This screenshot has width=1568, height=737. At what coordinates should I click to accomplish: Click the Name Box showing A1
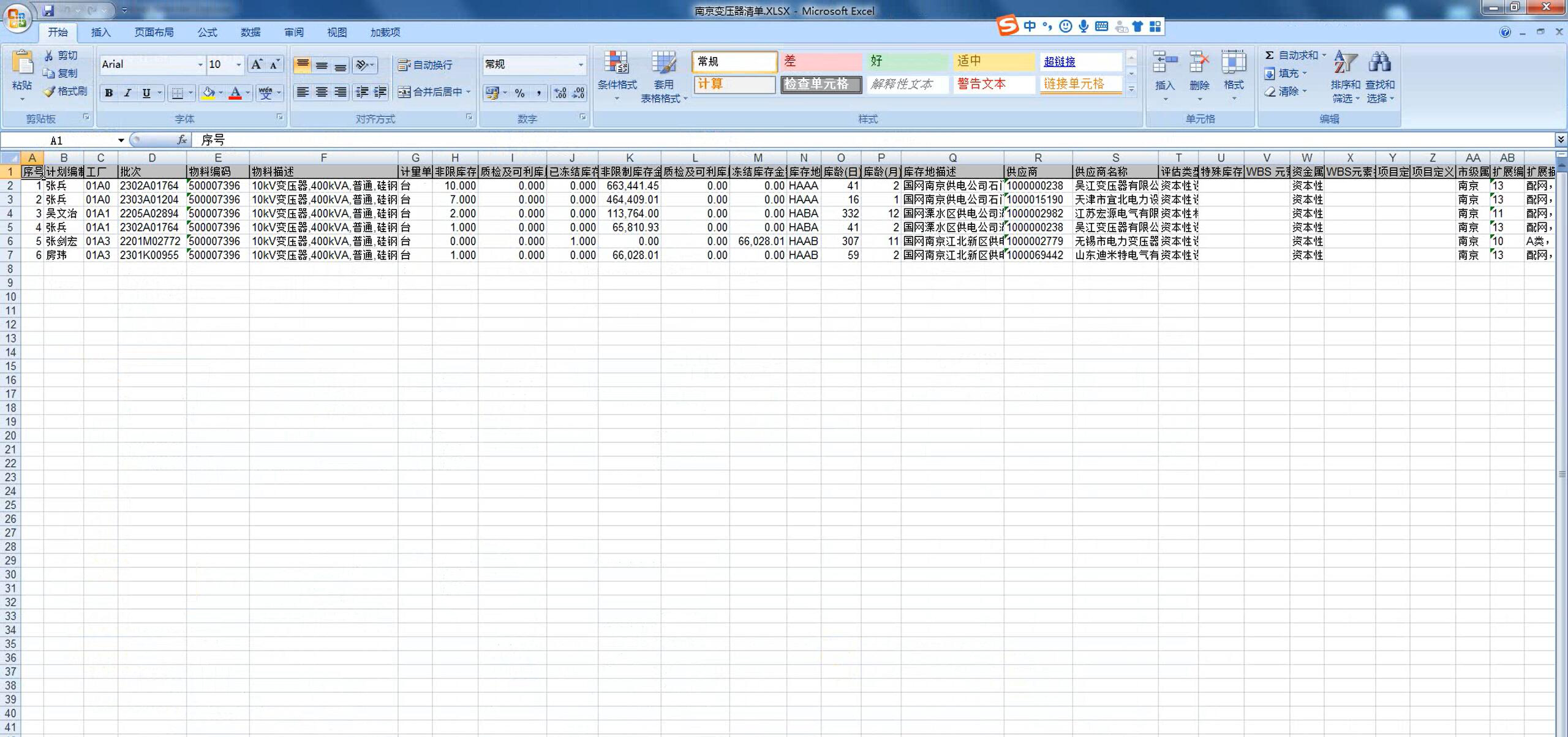[x=56, y=140]
